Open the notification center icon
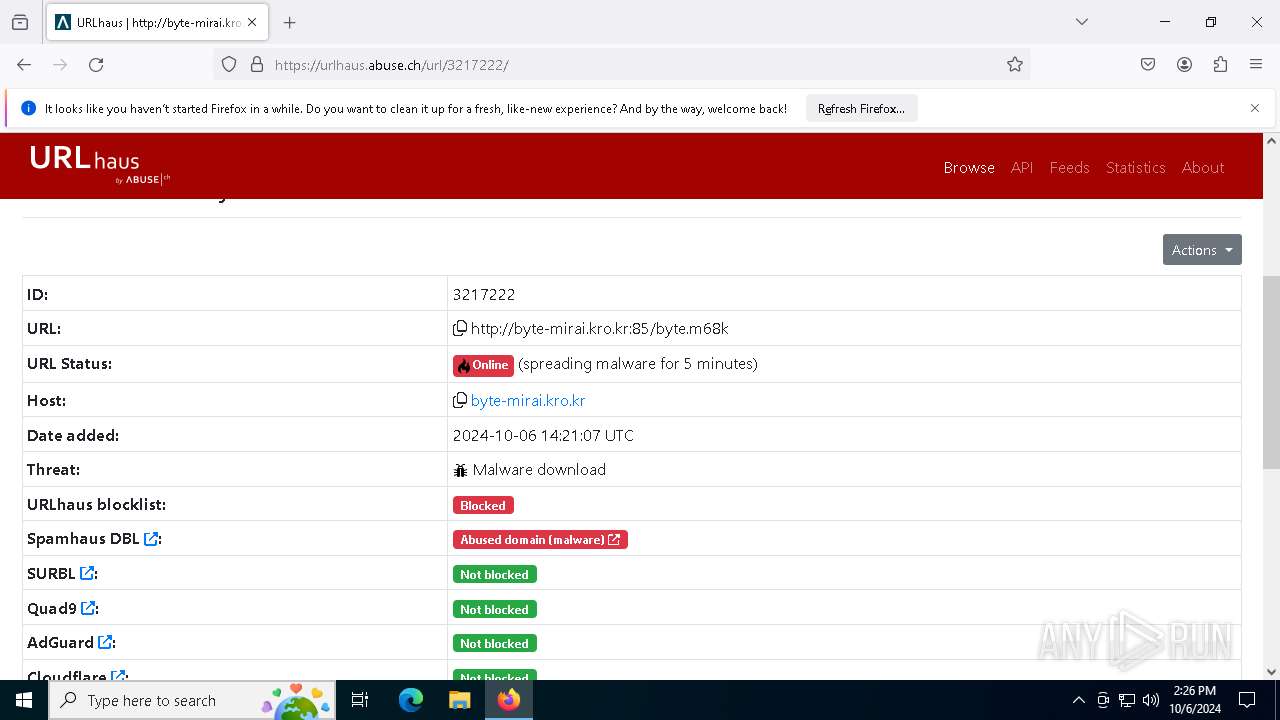The image size is (1280, 720). coord(1247,700)
